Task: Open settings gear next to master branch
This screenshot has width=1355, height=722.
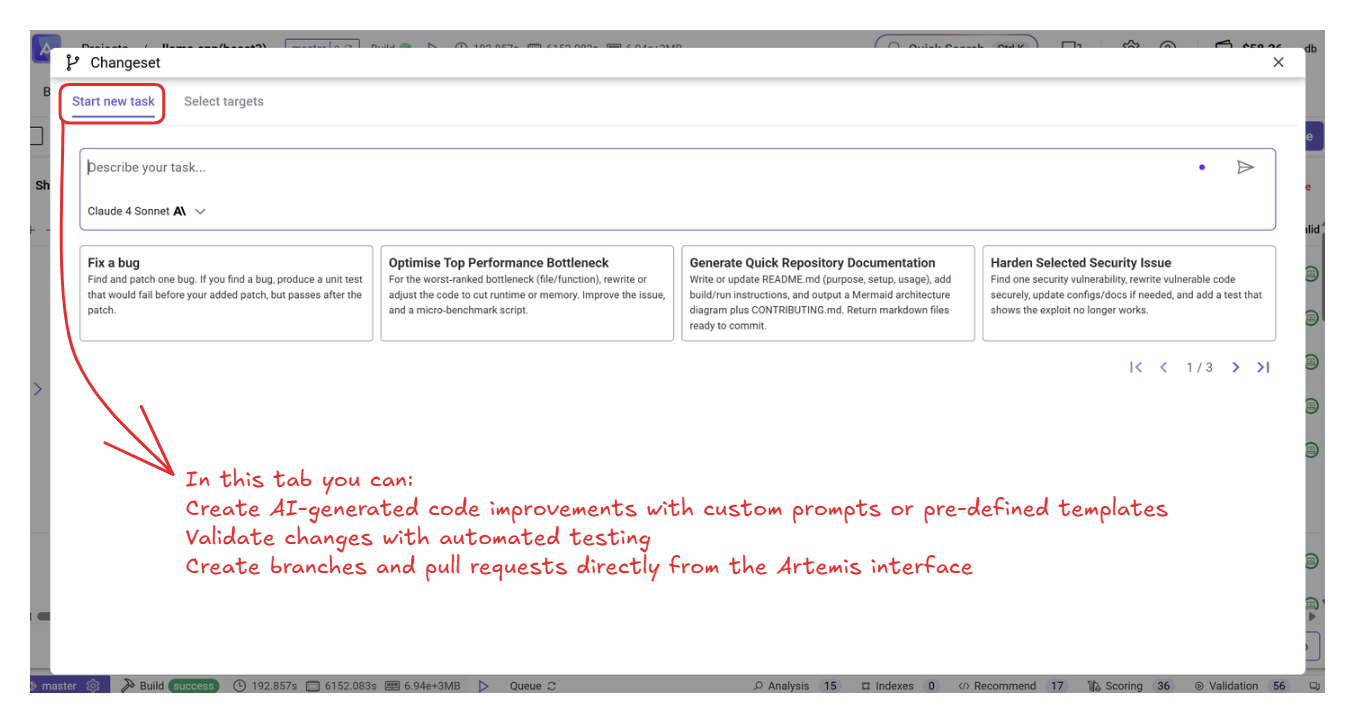Action: pos(93,686)
